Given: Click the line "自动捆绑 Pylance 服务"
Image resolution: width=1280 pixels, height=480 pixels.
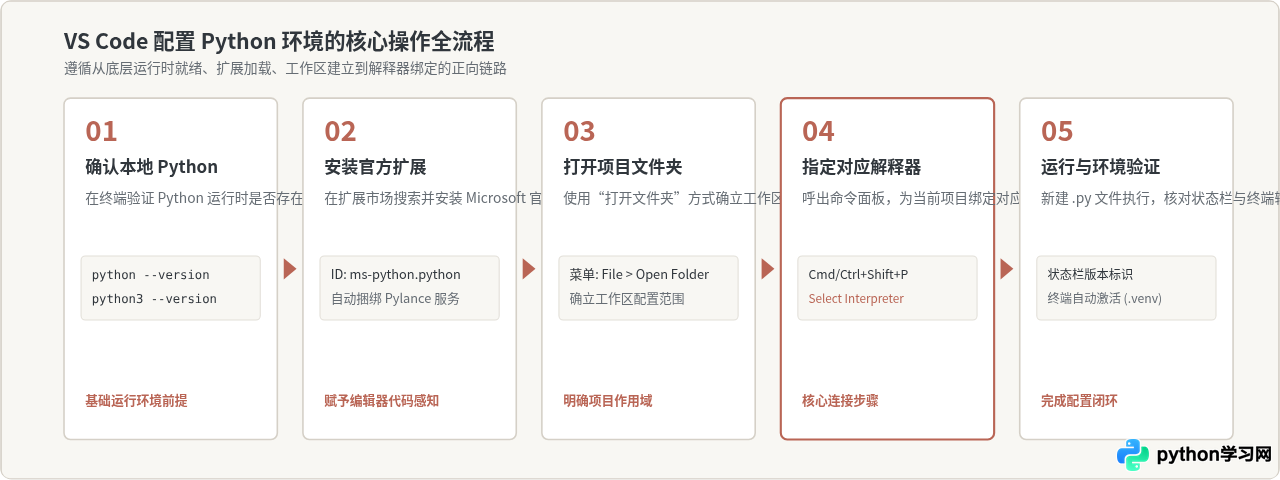Looking at the screenshot, I should click(396, 299).
